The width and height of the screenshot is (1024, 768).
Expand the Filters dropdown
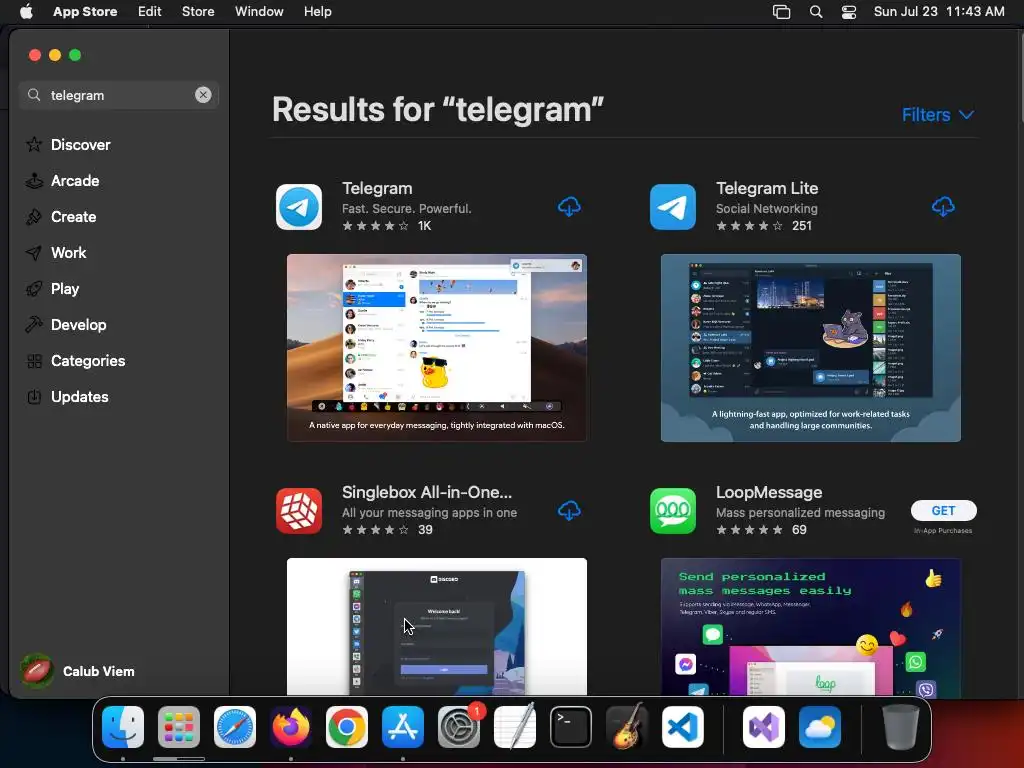[x=938, y=115]
